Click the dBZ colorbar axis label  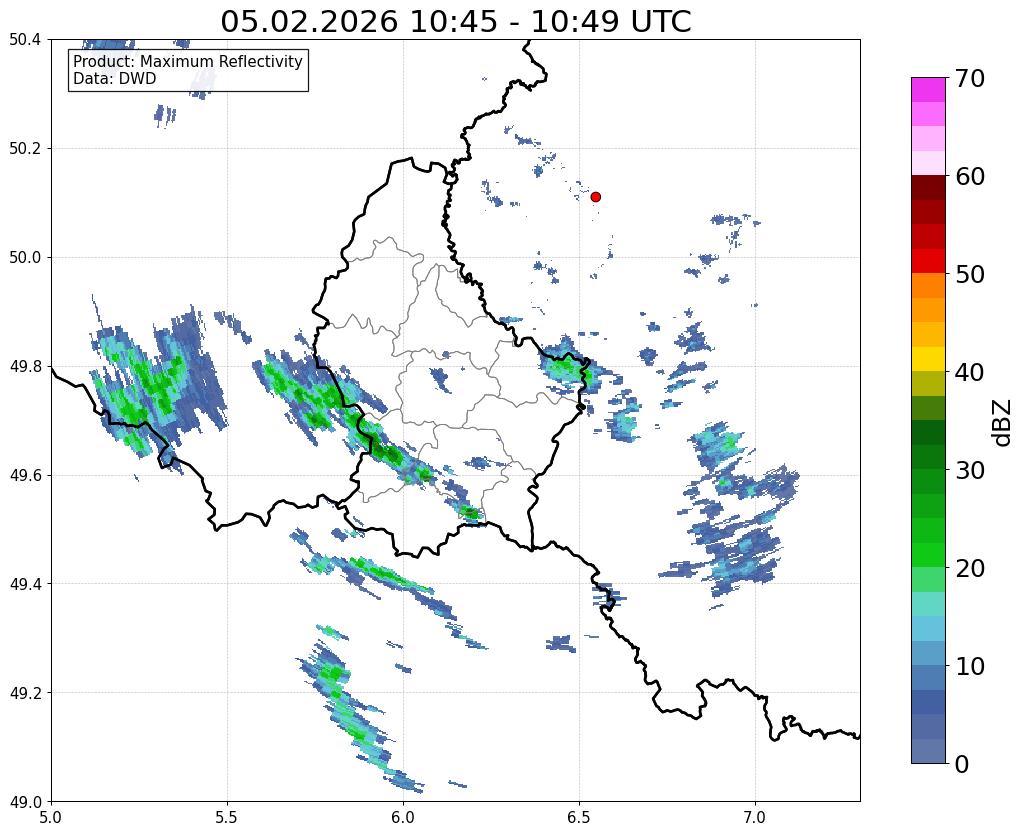pos(1003,423)
